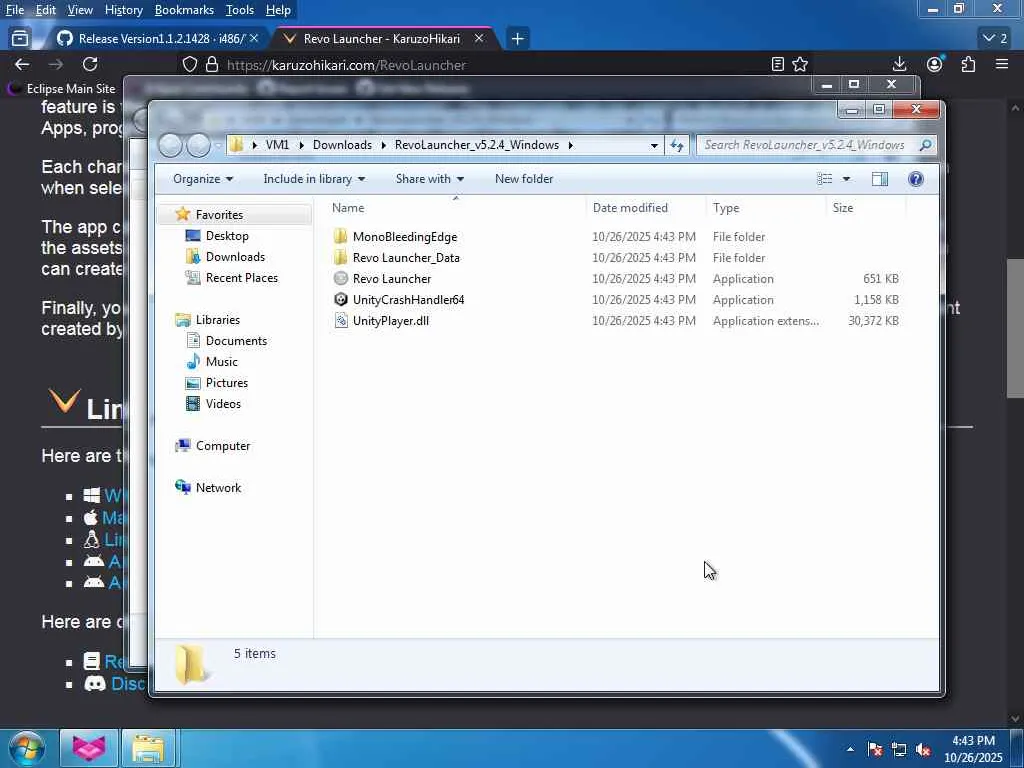The image size is (1024, 768).
Task: Open Eclipse Main Site bookmark
Action: 61,88
